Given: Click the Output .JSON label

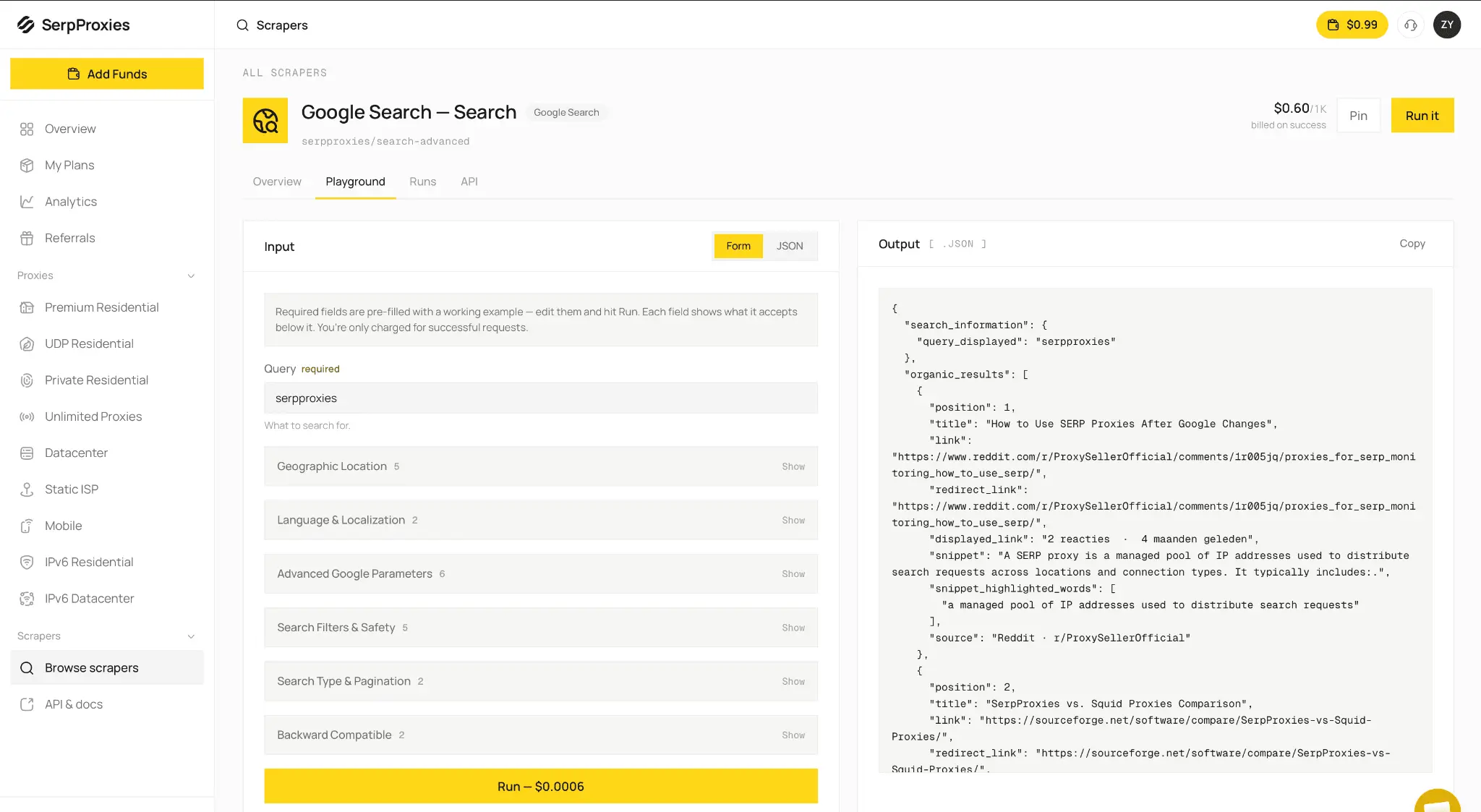Looking at the screenshot, I should pyautogui.click(x=932, y=244).
